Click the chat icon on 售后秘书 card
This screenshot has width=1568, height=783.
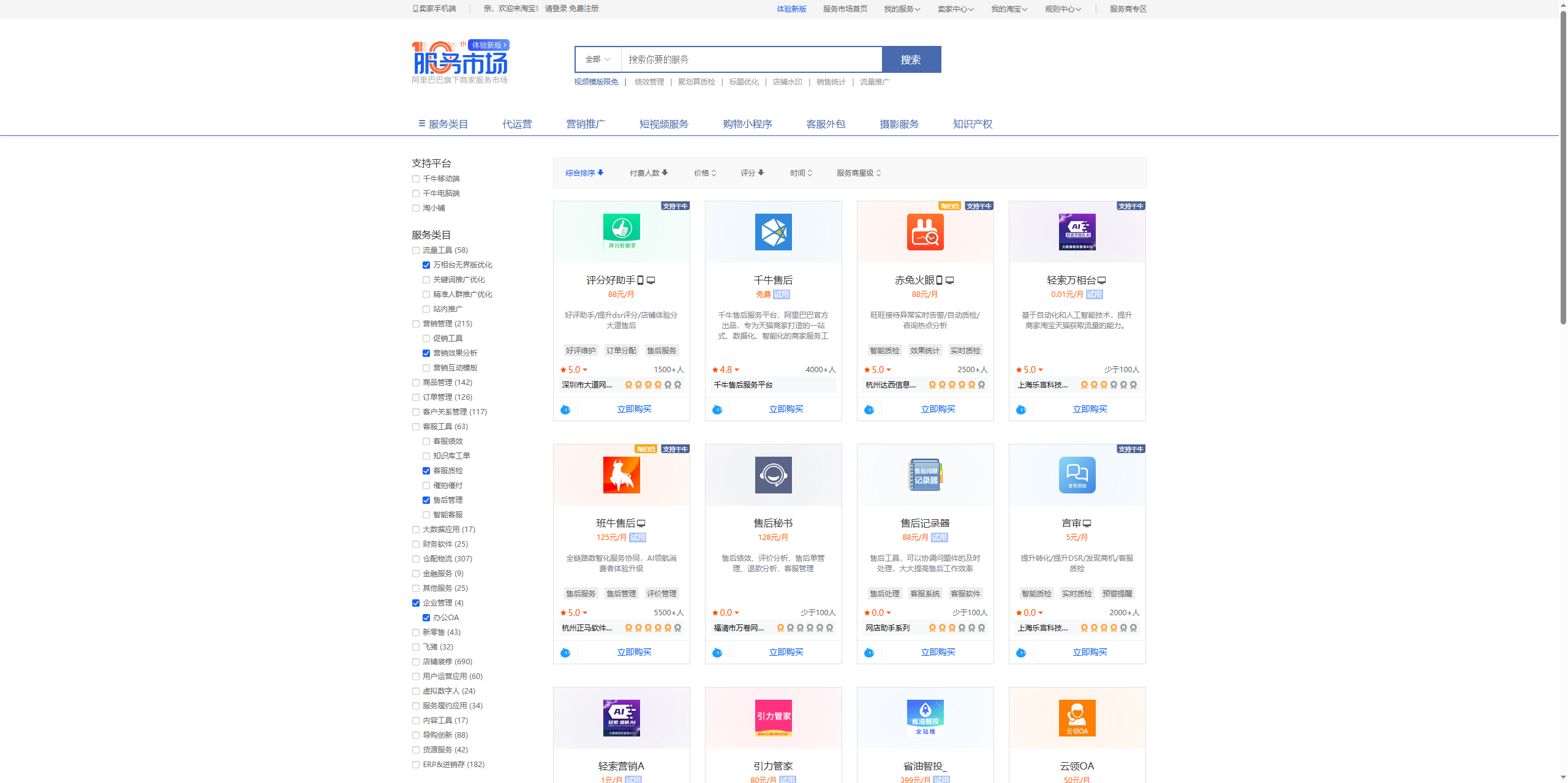click(x=717, y=653)
